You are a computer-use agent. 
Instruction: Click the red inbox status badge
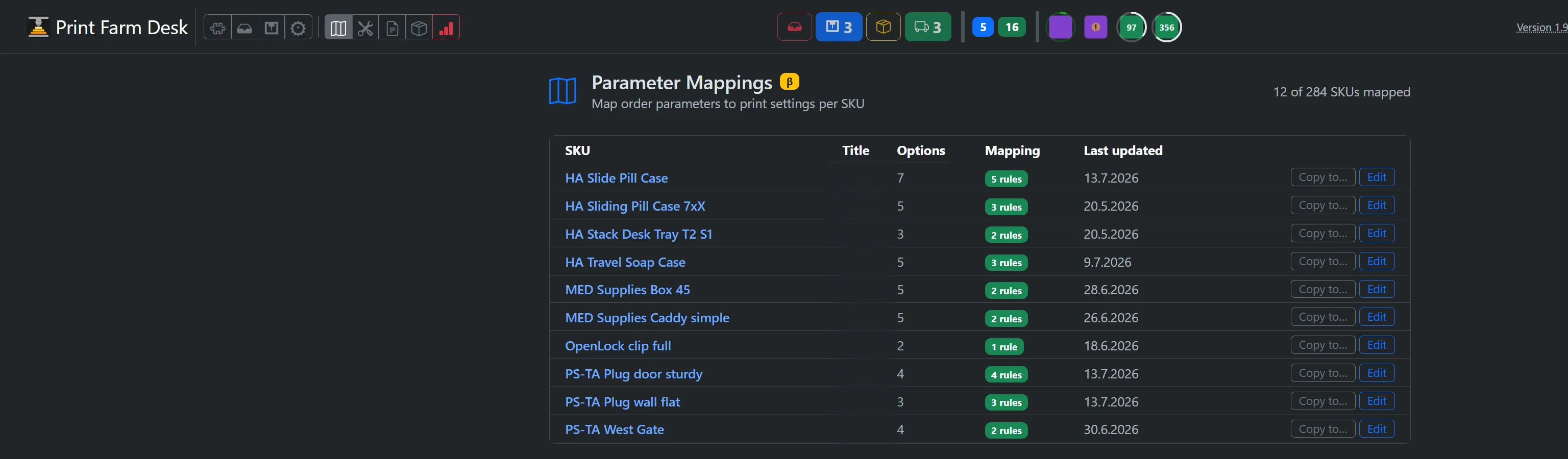point(794,27)
